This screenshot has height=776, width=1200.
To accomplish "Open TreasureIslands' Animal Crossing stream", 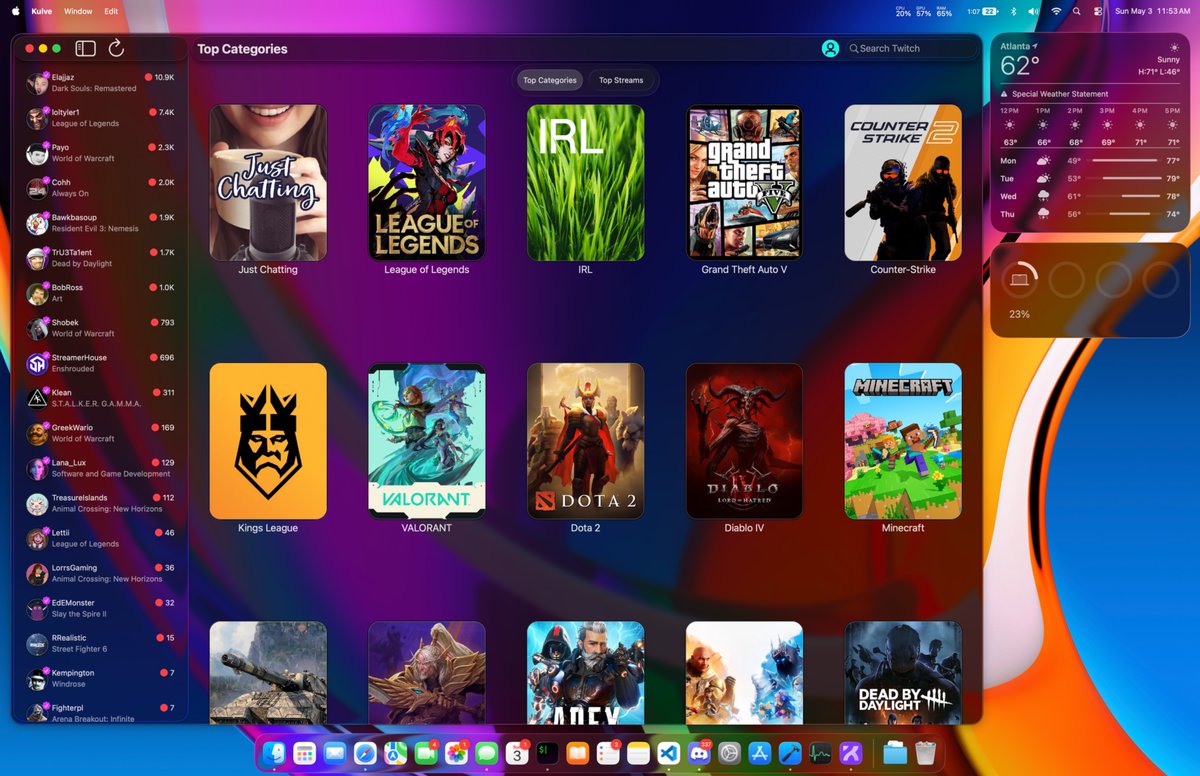I will tap(100, 503).
